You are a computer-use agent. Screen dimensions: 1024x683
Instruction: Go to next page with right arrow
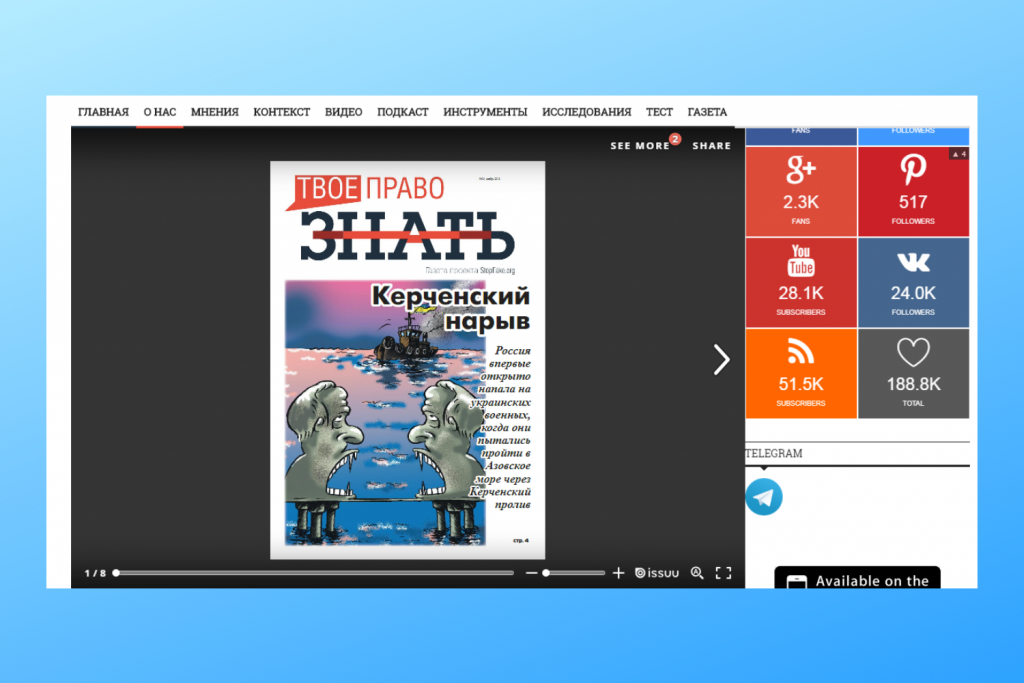tap(721, 360)
